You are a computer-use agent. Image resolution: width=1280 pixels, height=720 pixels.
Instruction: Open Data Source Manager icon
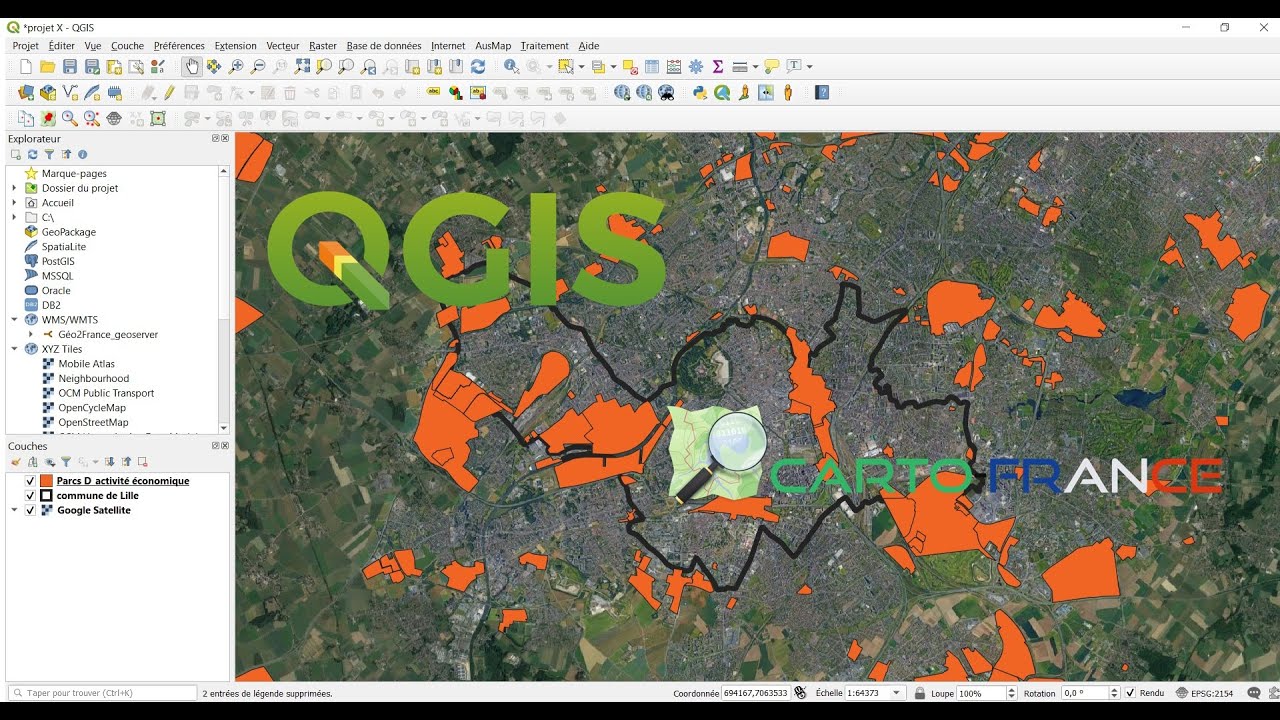point(26,93)
